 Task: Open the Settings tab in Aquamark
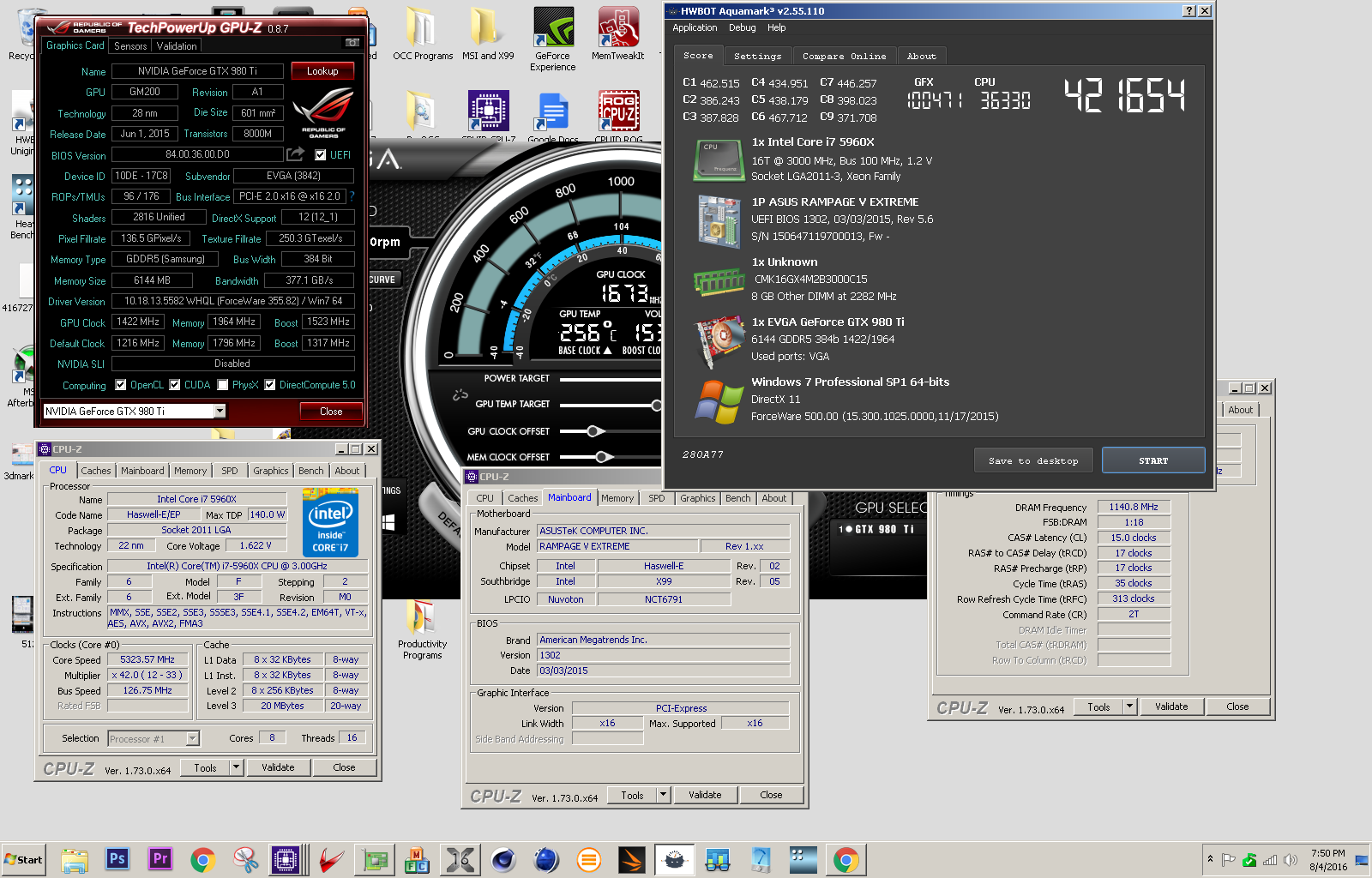[x=758, y=56]
